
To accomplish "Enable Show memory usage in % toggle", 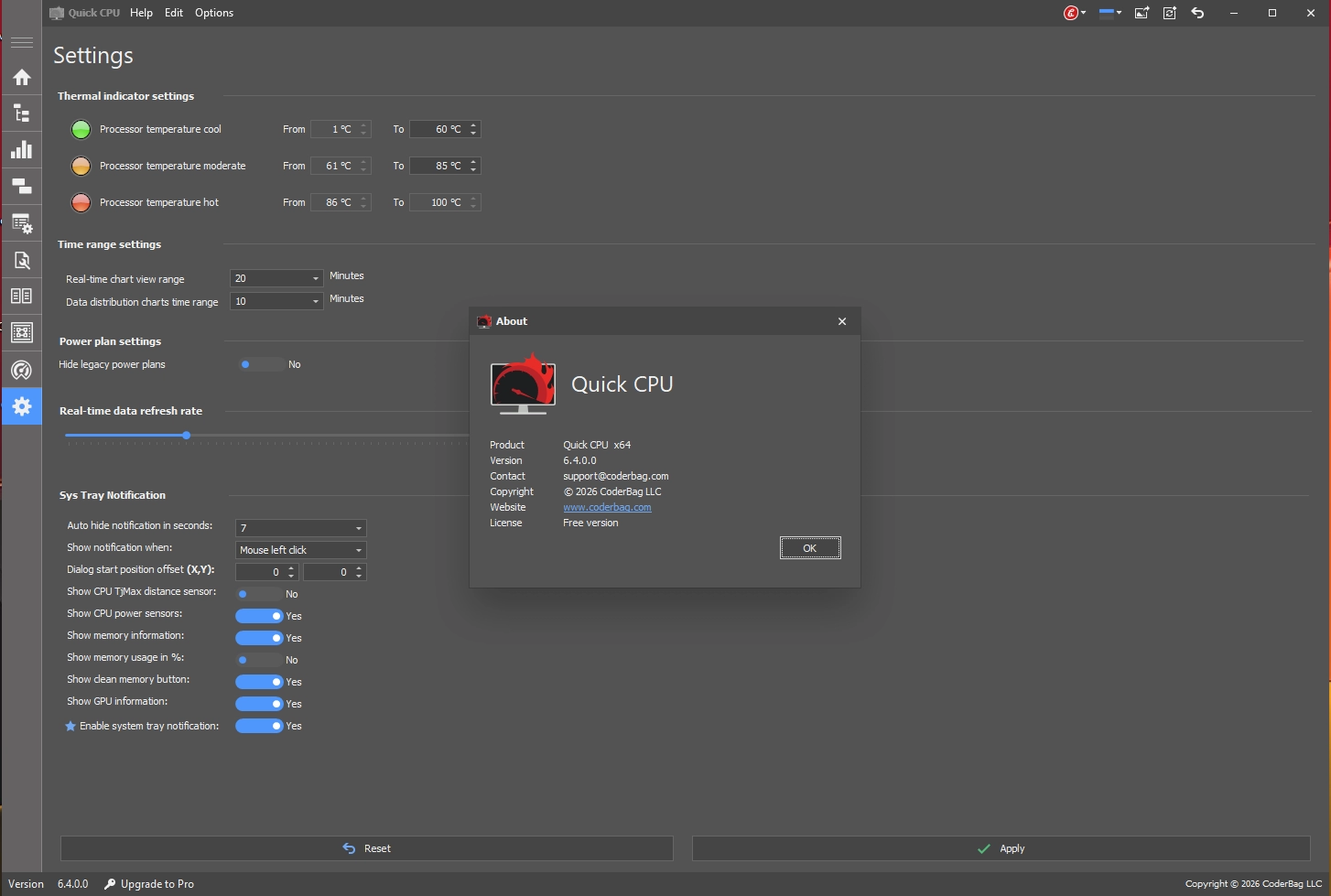I will point(260,660).
